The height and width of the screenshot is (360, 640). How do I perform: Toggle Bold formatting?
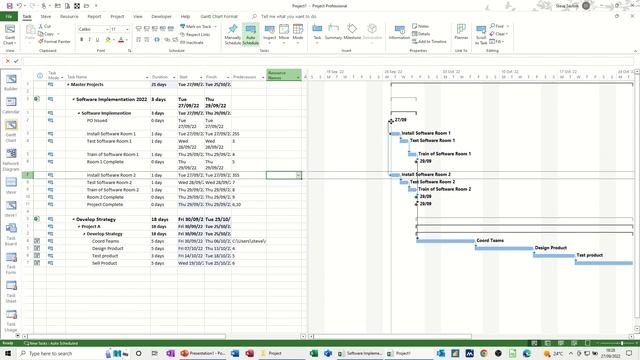coord(82,40)
